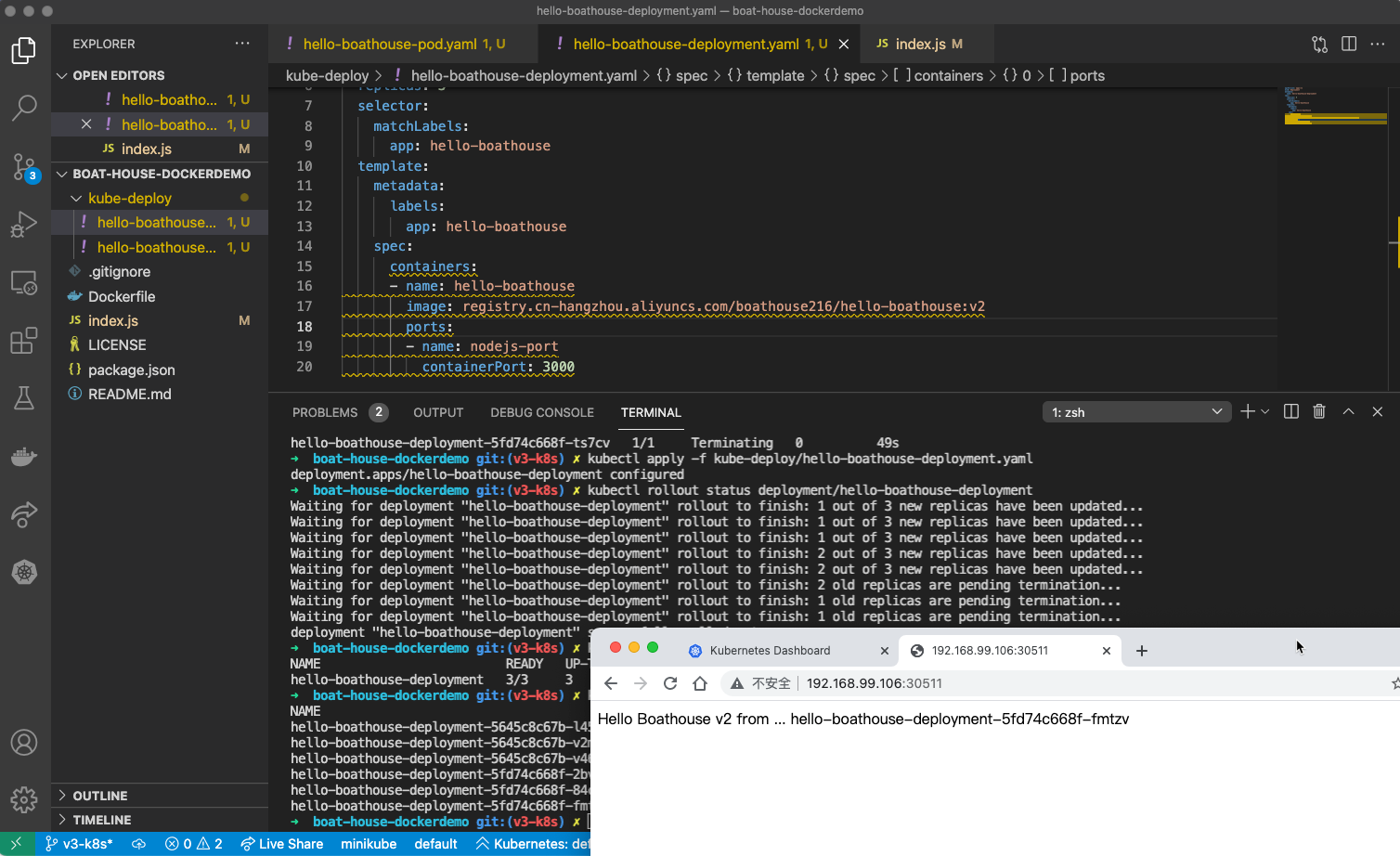
Task: Create a new terminal with plus icon
Action: [1248, 411]
